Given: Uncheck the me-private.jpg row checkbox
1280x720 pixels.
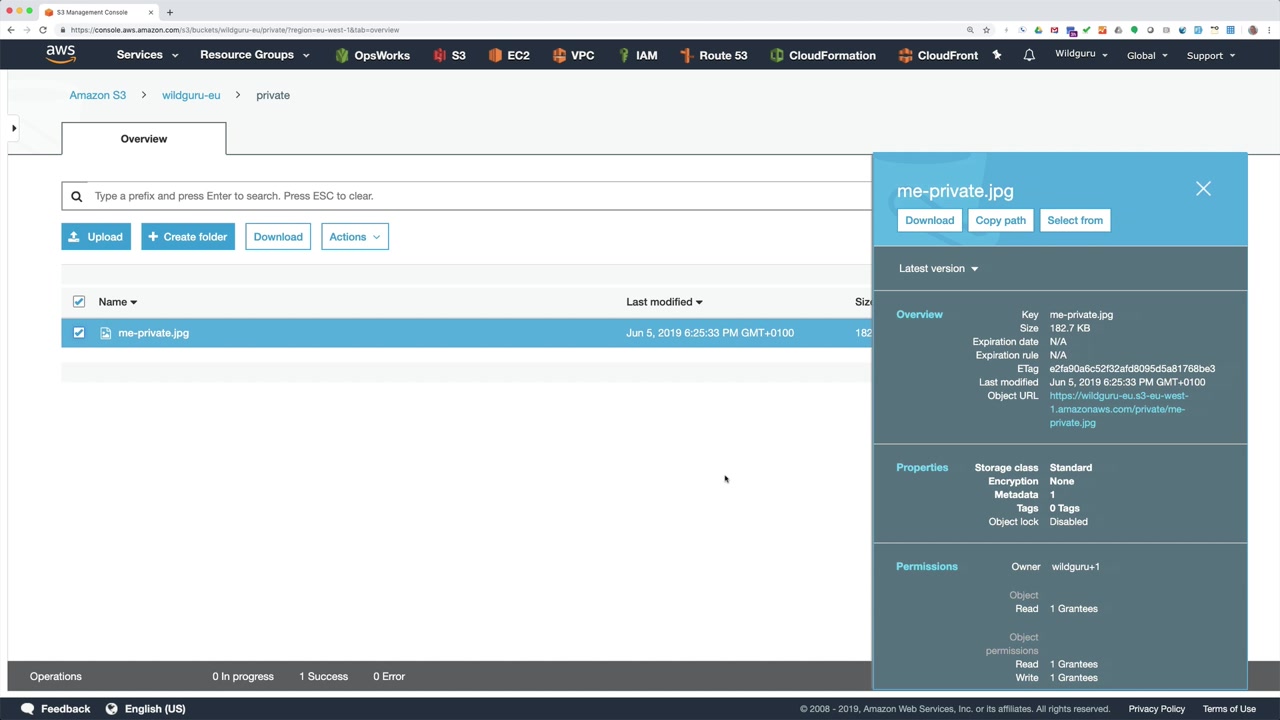Looking at the screenshot, I should (x=79, y=333).
